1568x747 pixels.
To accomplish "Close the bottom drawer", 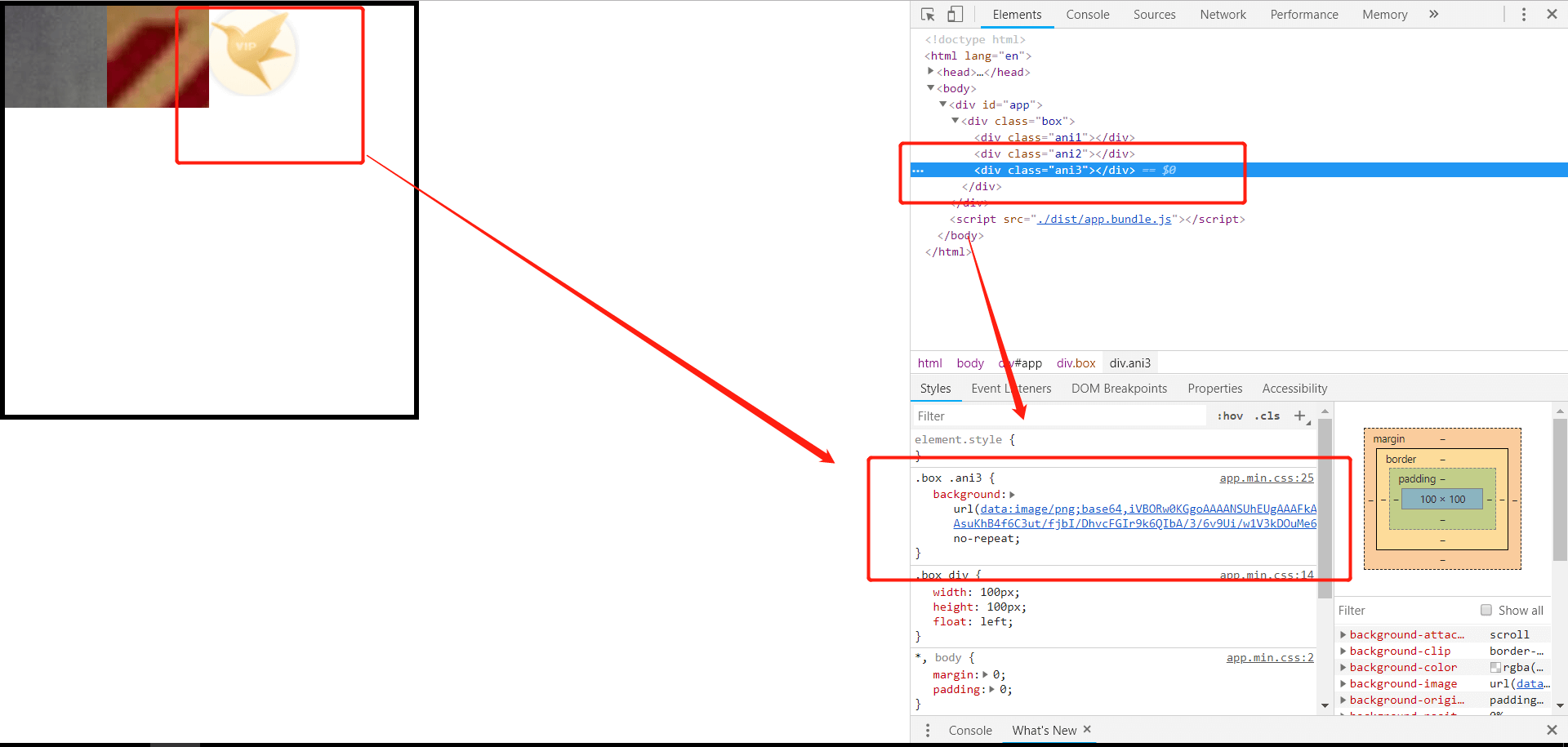I will (1552, 730).
